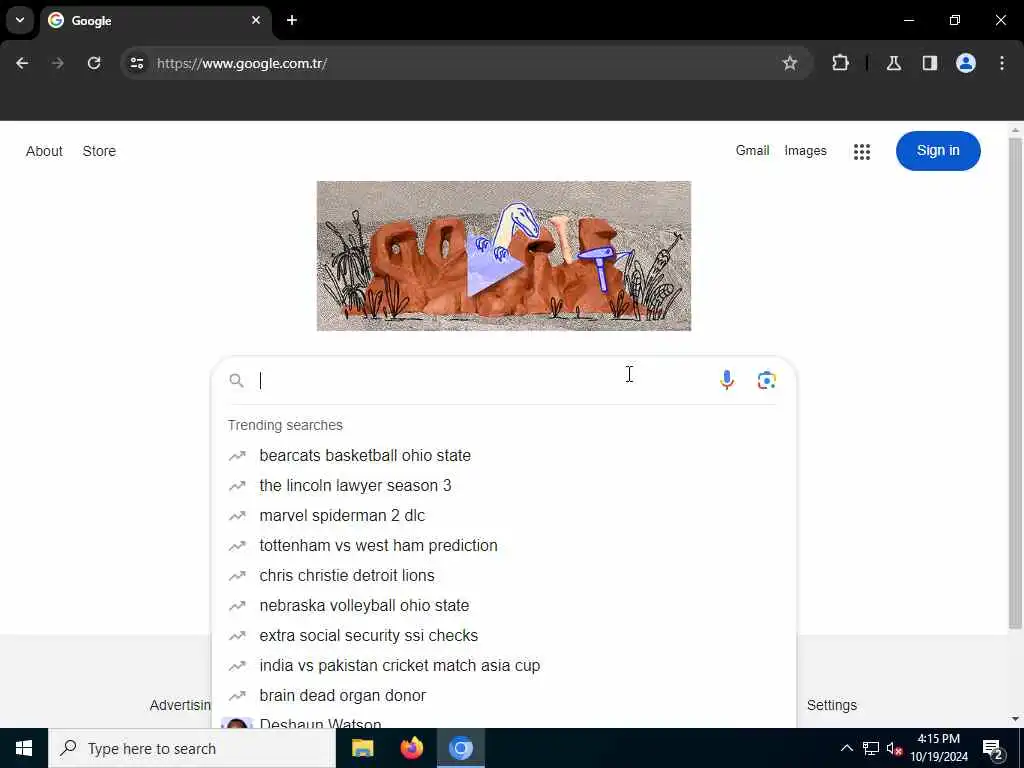Open the clock showing 4:15 PM
1024x768 pixels.
click(x=938, y=748)
